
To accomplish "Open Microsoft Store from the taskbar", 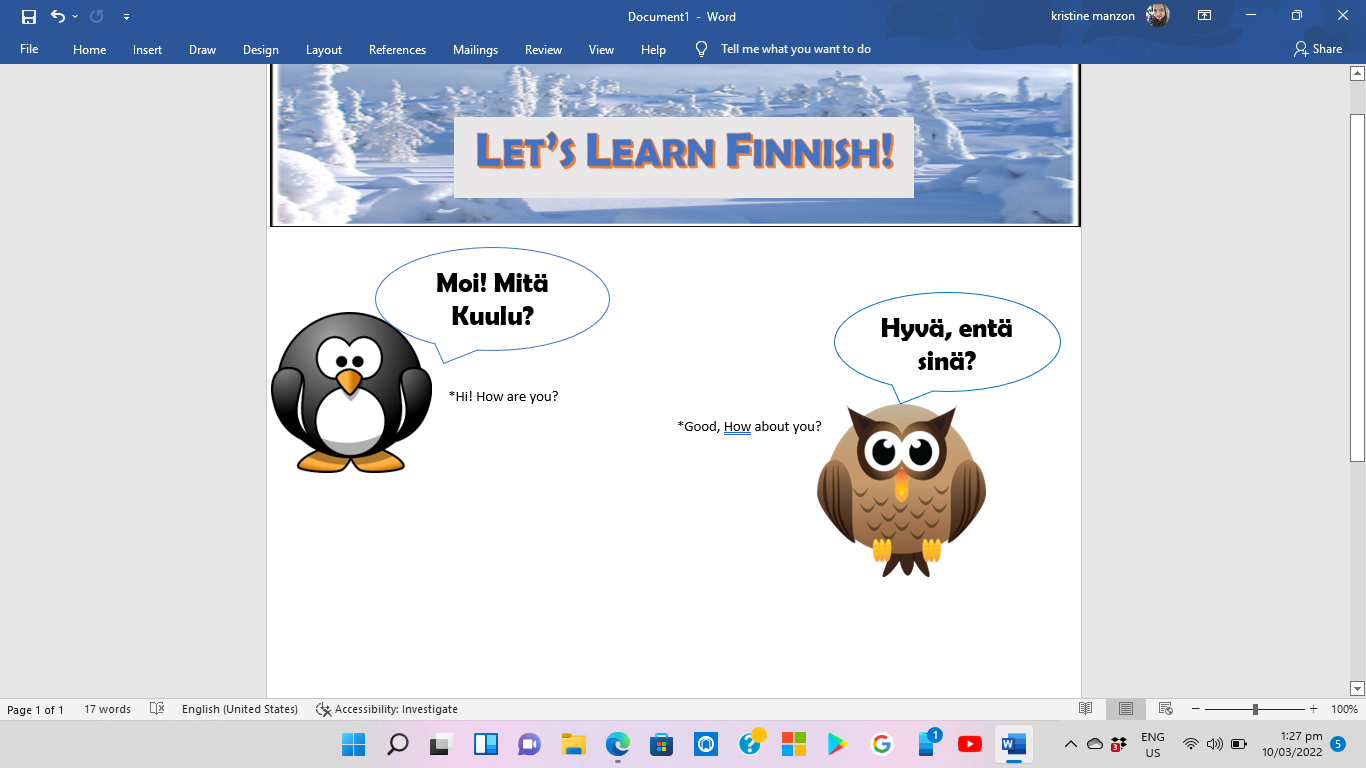I will click(661, 744).
